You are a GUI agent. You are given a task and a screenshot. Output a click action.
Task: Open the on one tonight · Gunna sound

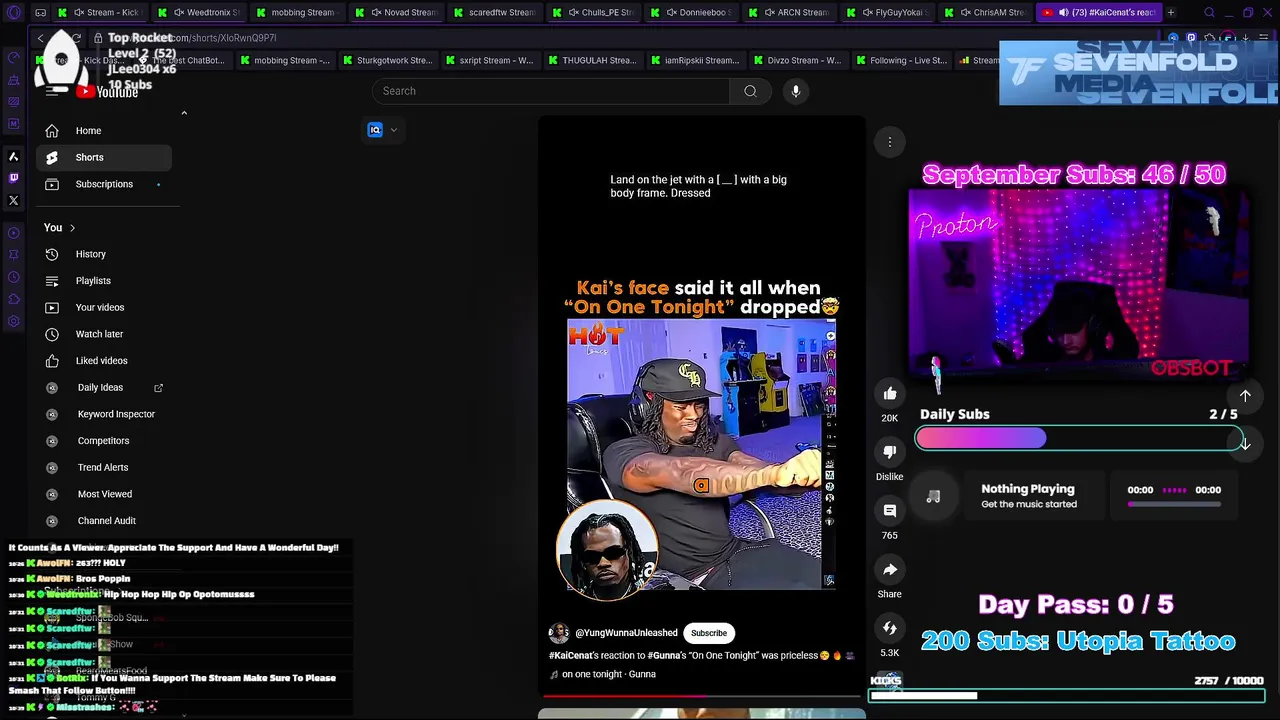[608, 674]
